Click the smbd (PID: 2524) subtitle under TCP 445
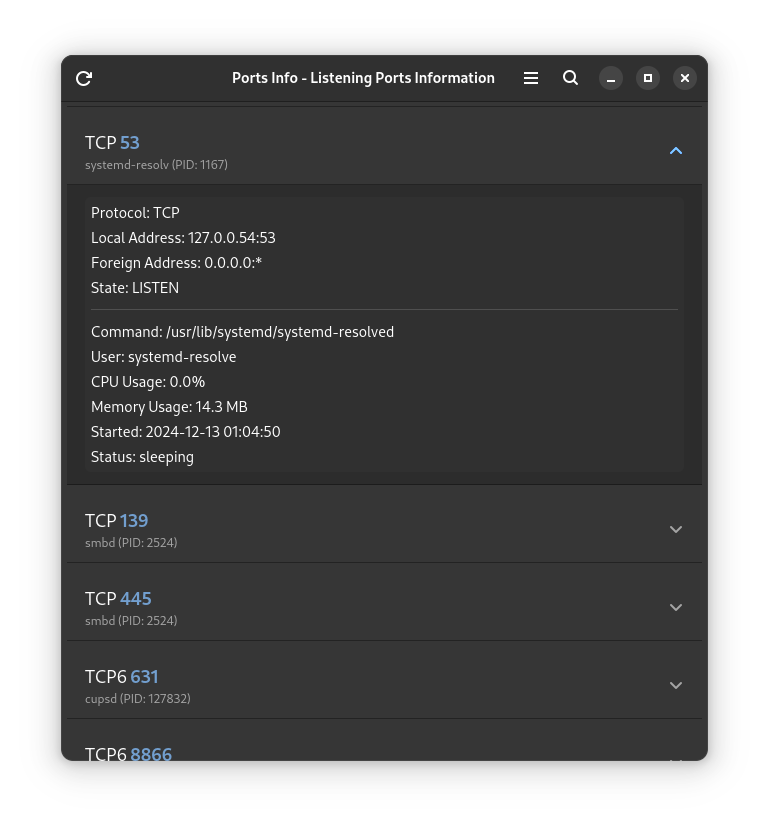Viewport: 769px width, 828px height. (131, 621)
